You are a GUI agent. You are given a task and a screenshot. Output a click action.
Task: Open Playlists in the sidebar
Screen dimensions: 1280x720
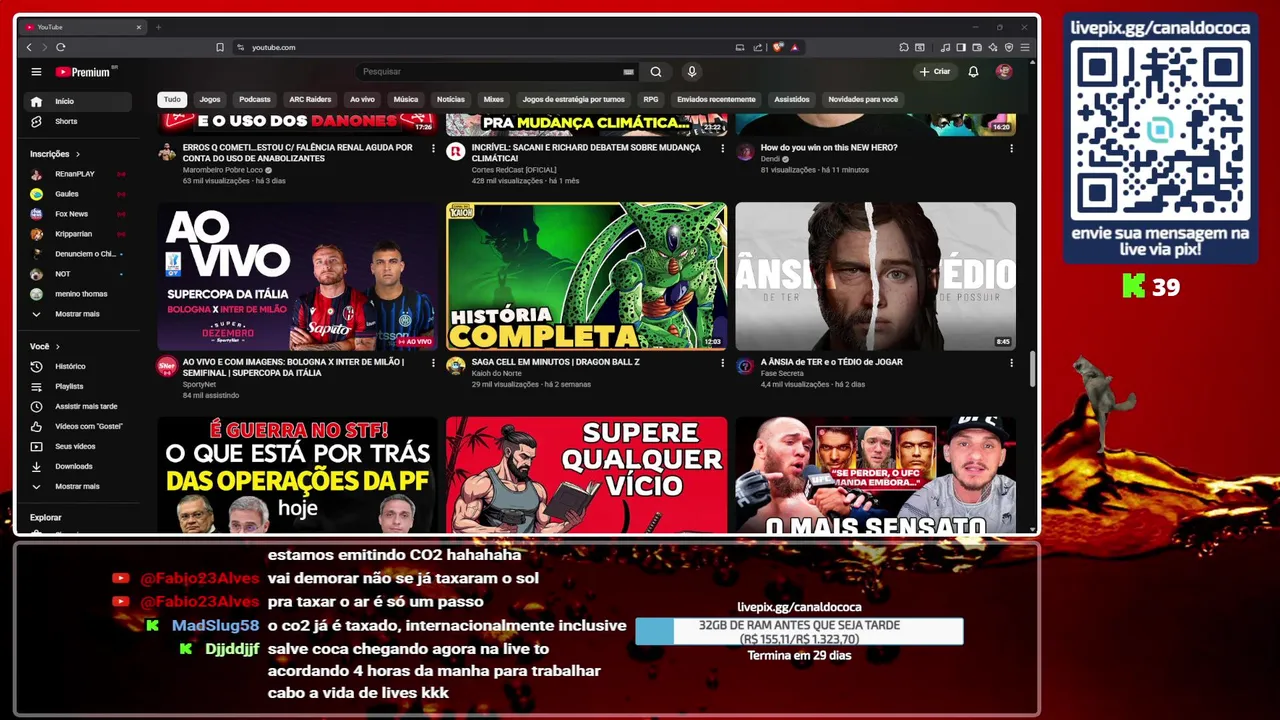[77, 386]
